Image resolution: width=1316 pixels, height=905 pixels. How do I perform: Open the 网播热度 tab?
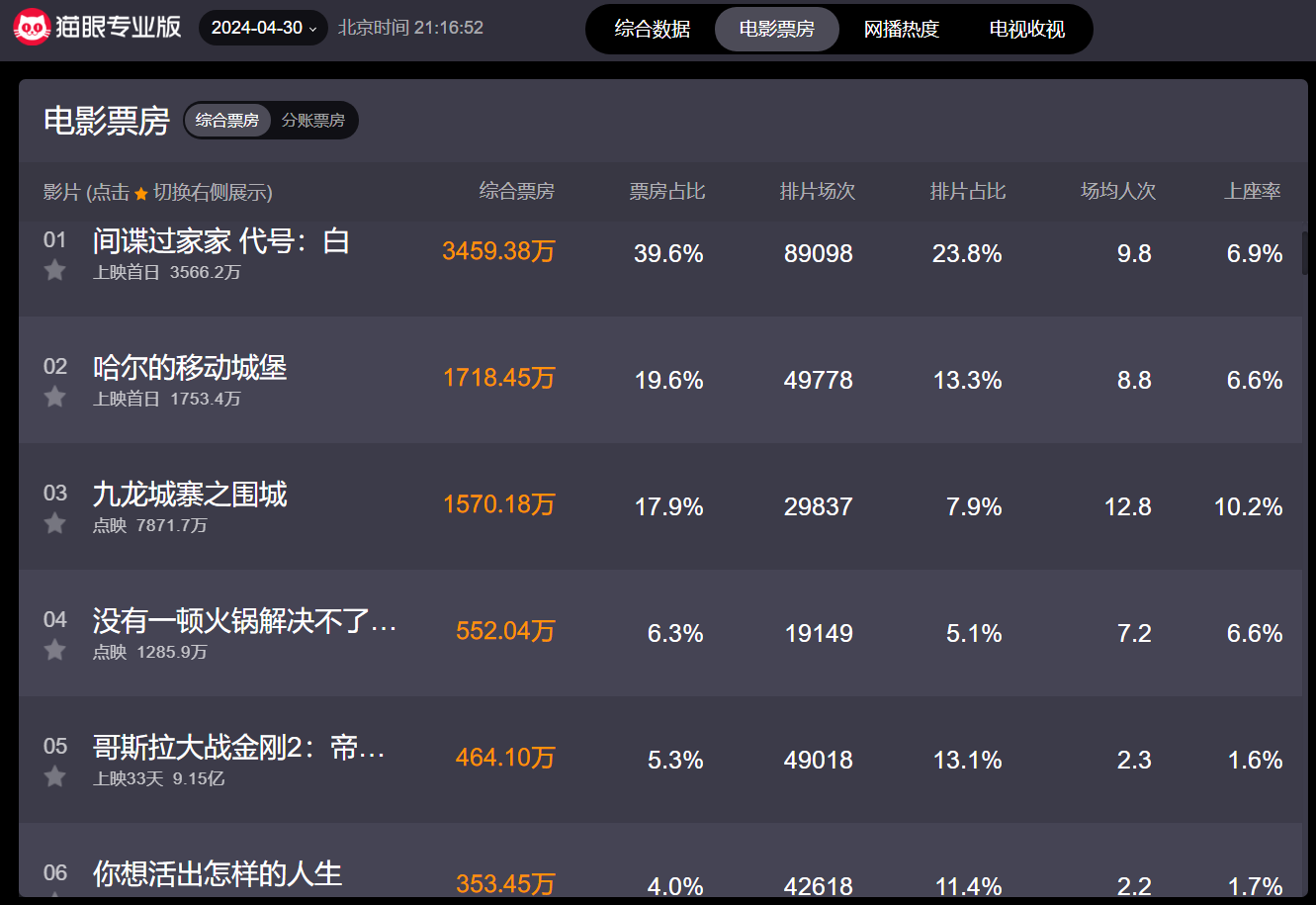click(902, 29)
